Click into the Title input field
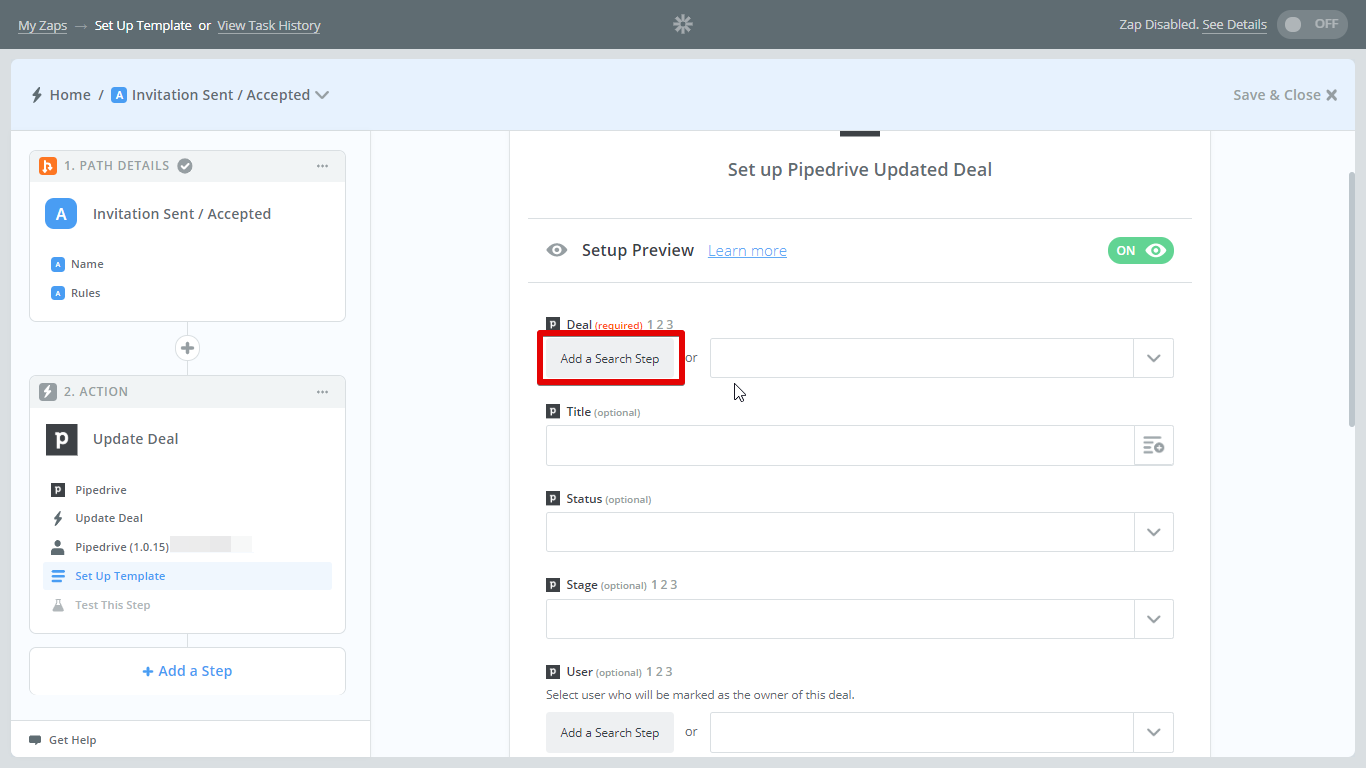This screenshot has width=1366, height=768. (840, 445)
